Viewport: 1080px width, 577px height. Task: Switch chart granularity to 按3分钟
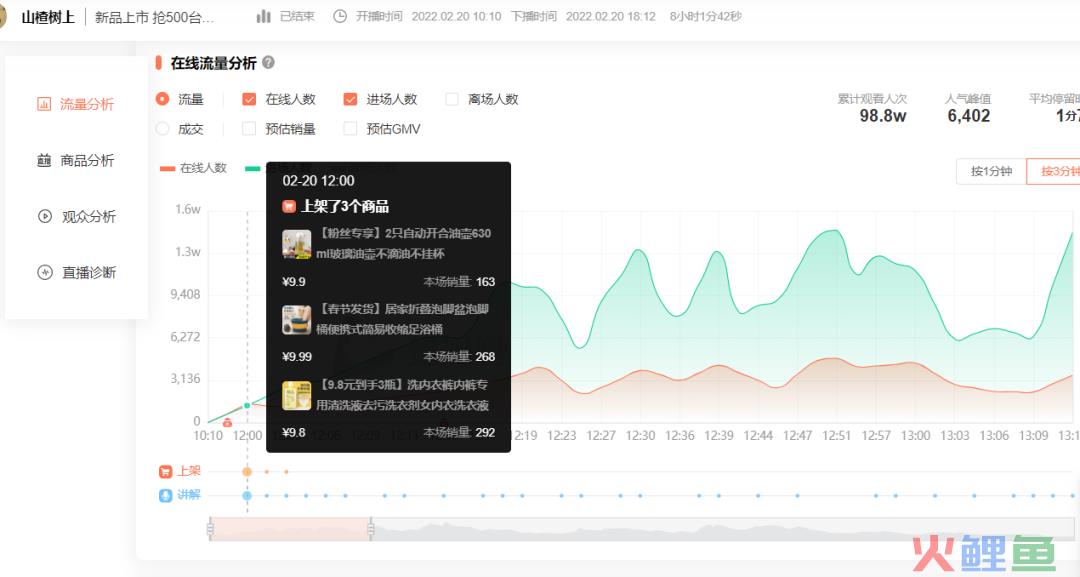(1054, 171)
